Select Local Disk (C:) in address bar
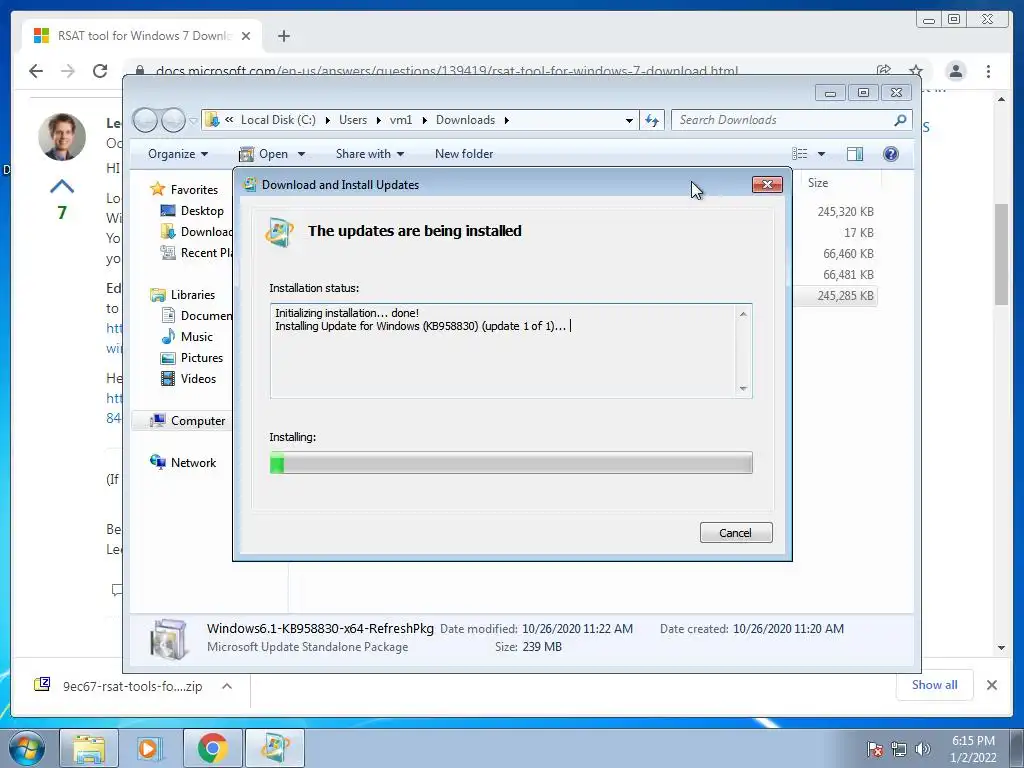The height and width of the screenshot is (768, 1024). tap(278, 120)
